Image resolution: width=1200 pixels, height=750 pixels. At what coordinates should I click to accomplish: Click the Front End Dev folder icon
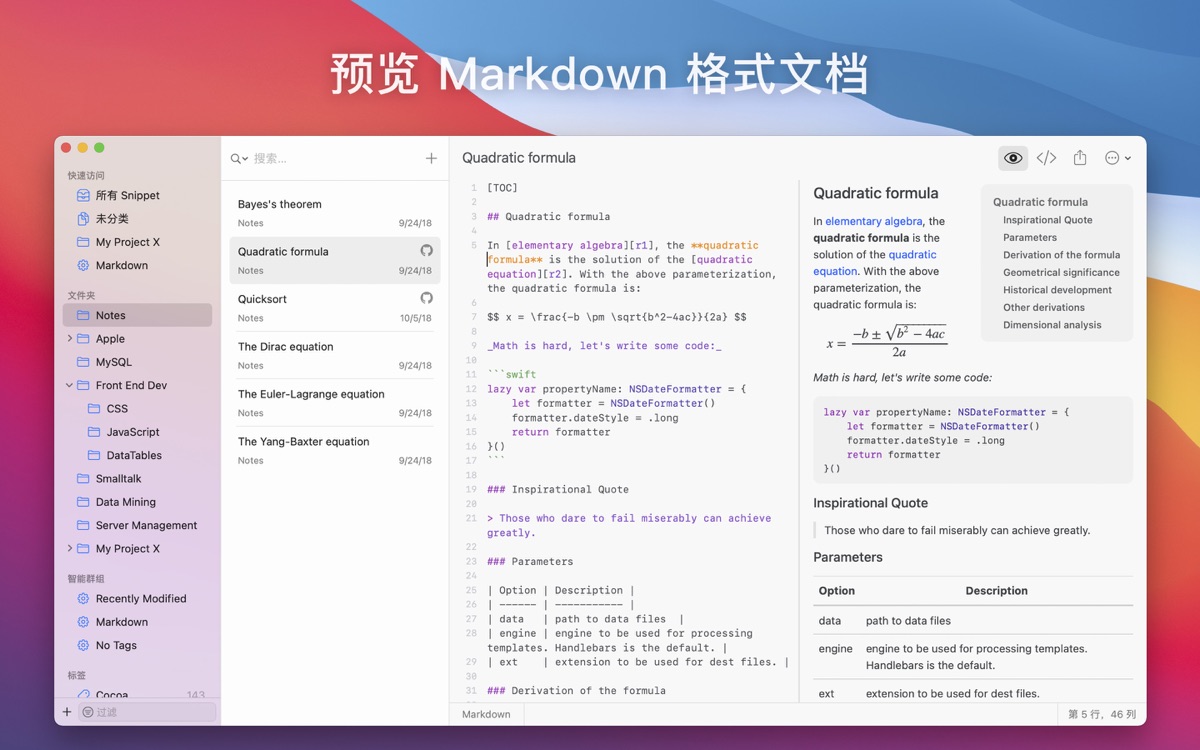tap(83, 385)
